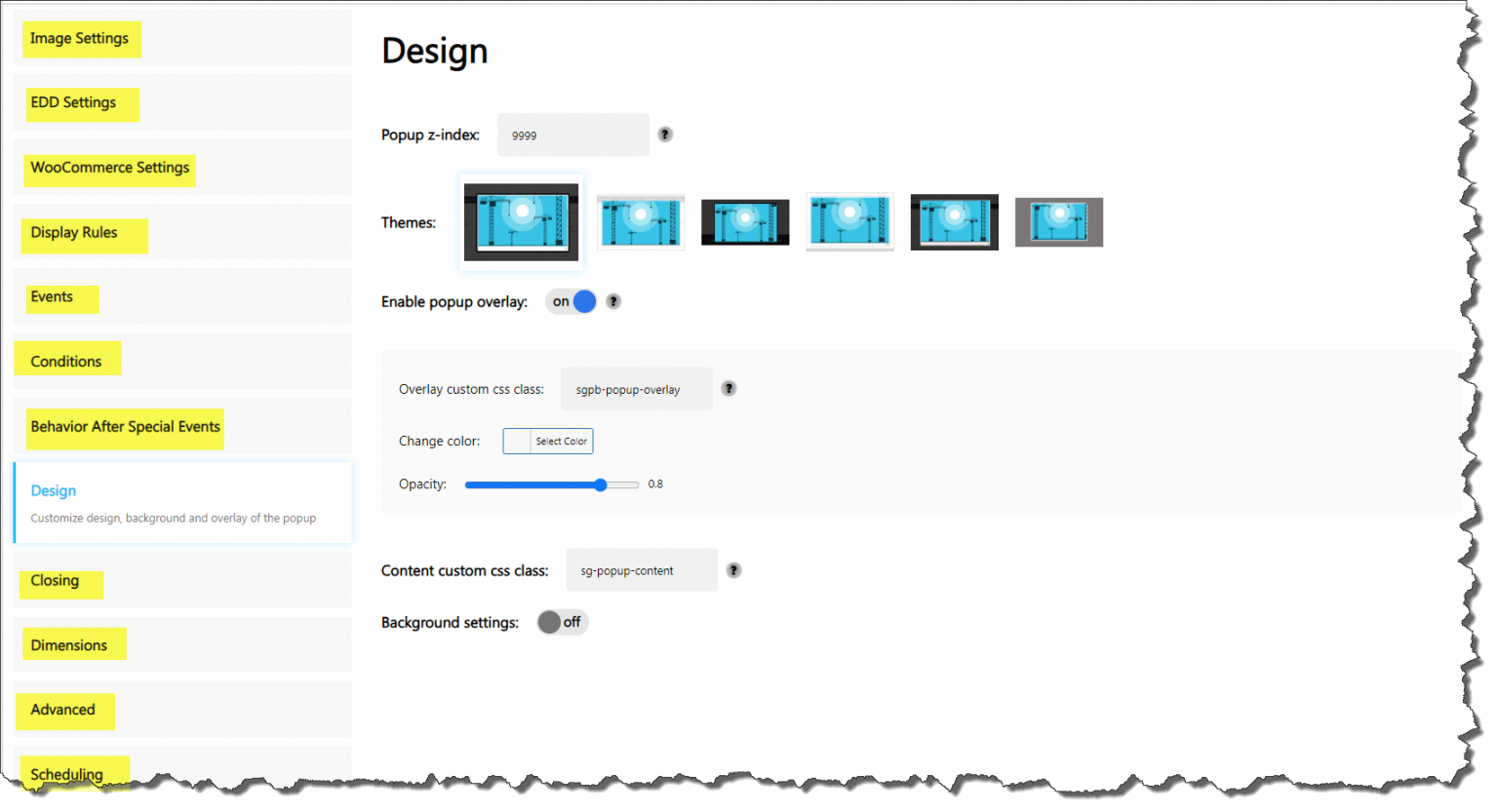Click the Popup z-index input field
This screenshot has height=812, width=1498.
coord(573,135)
